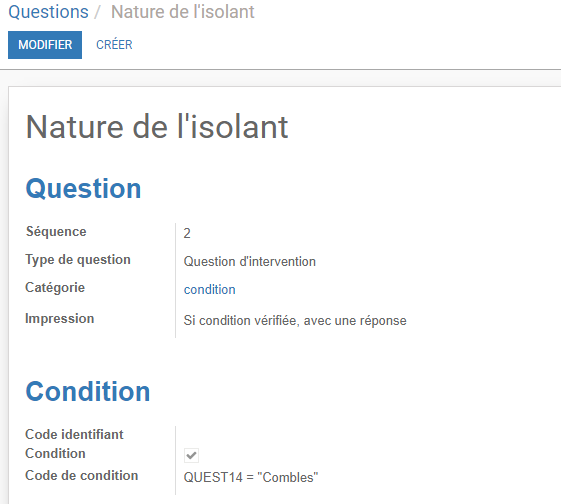Click the Impression value 'Si condition vérifiée'
This screenshot has width=561, height=504.
tap(295, 320)
